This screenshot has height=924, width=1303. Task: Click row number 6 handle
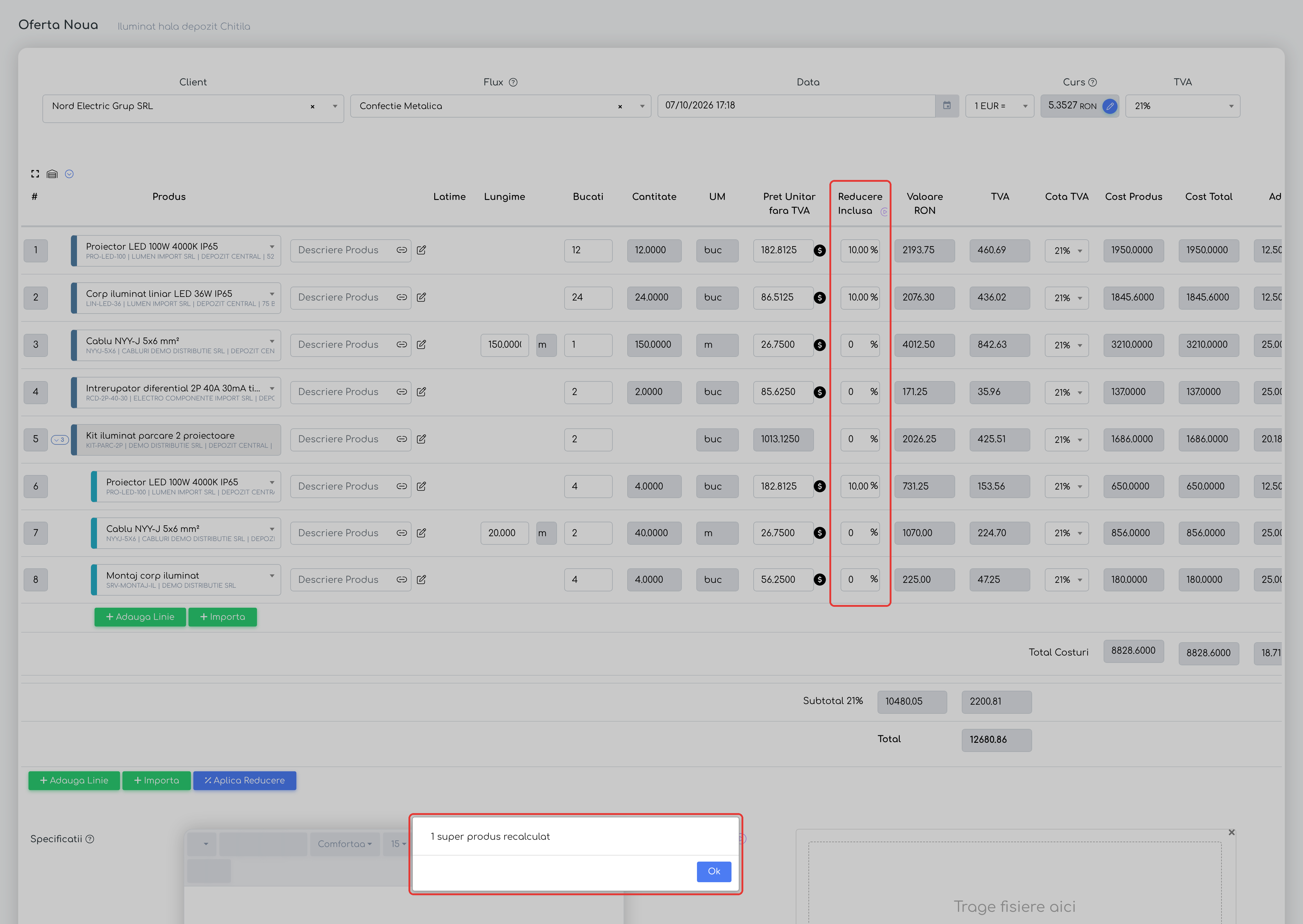click(x=35, y=487)
